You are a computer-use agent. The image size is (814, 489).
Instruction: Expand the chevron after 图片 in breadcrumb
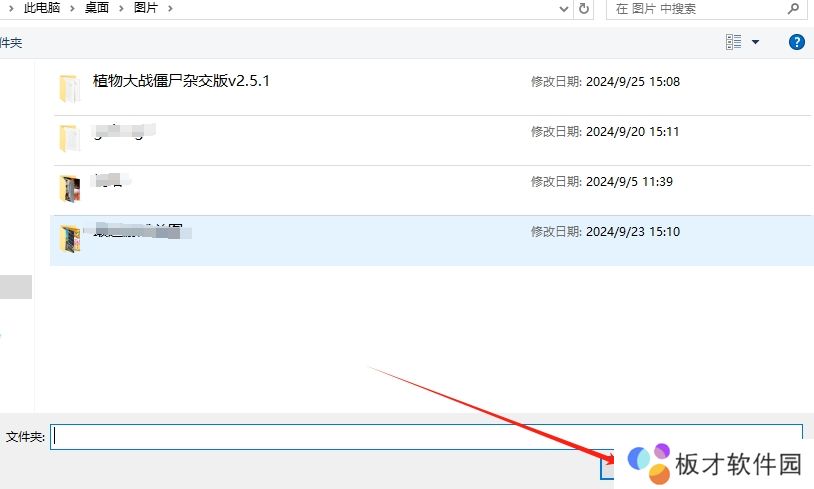pyautogui.click(x=170, y=8)
